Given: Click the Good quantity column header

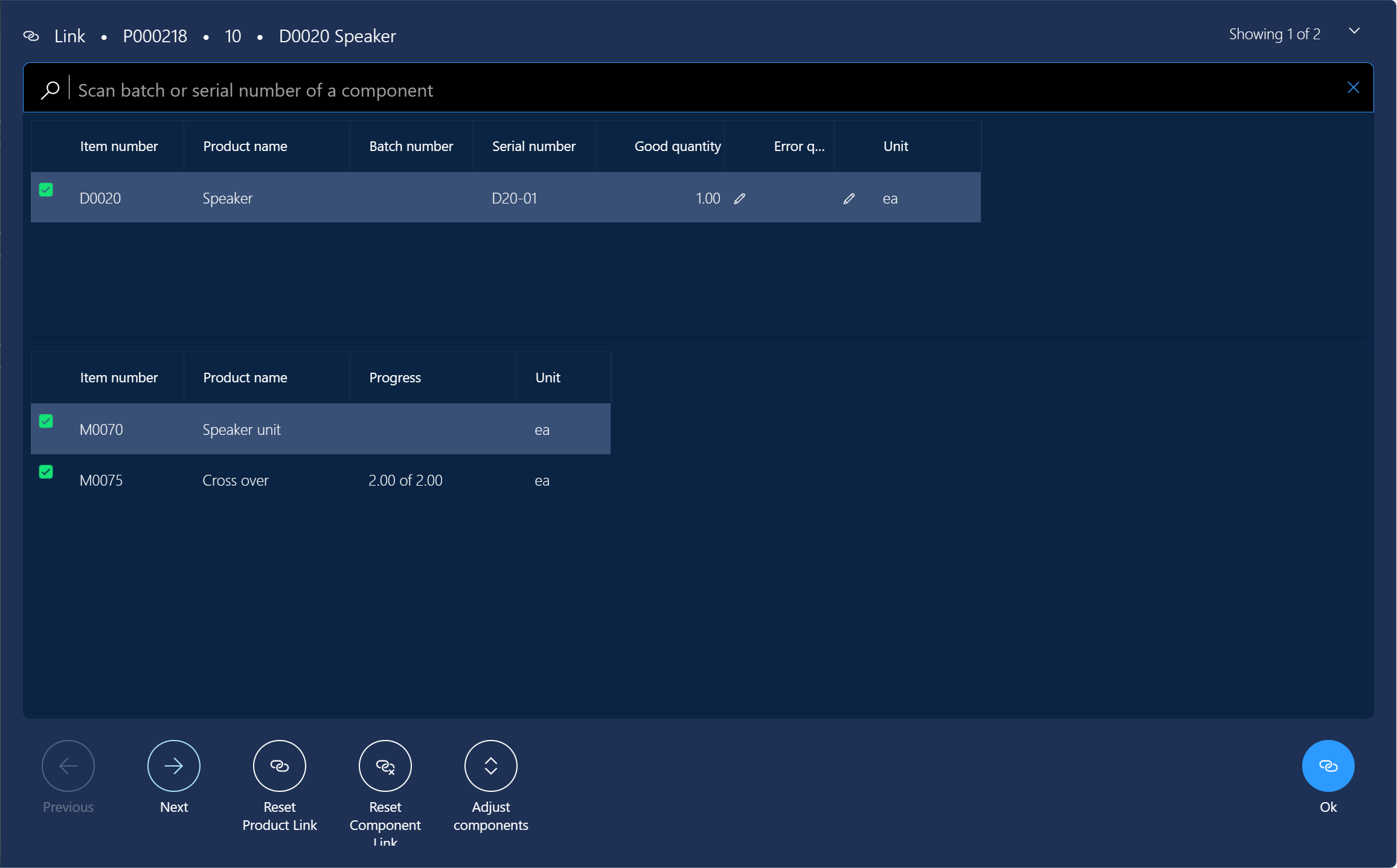Looking at the screenshot, I should (677, 146).
